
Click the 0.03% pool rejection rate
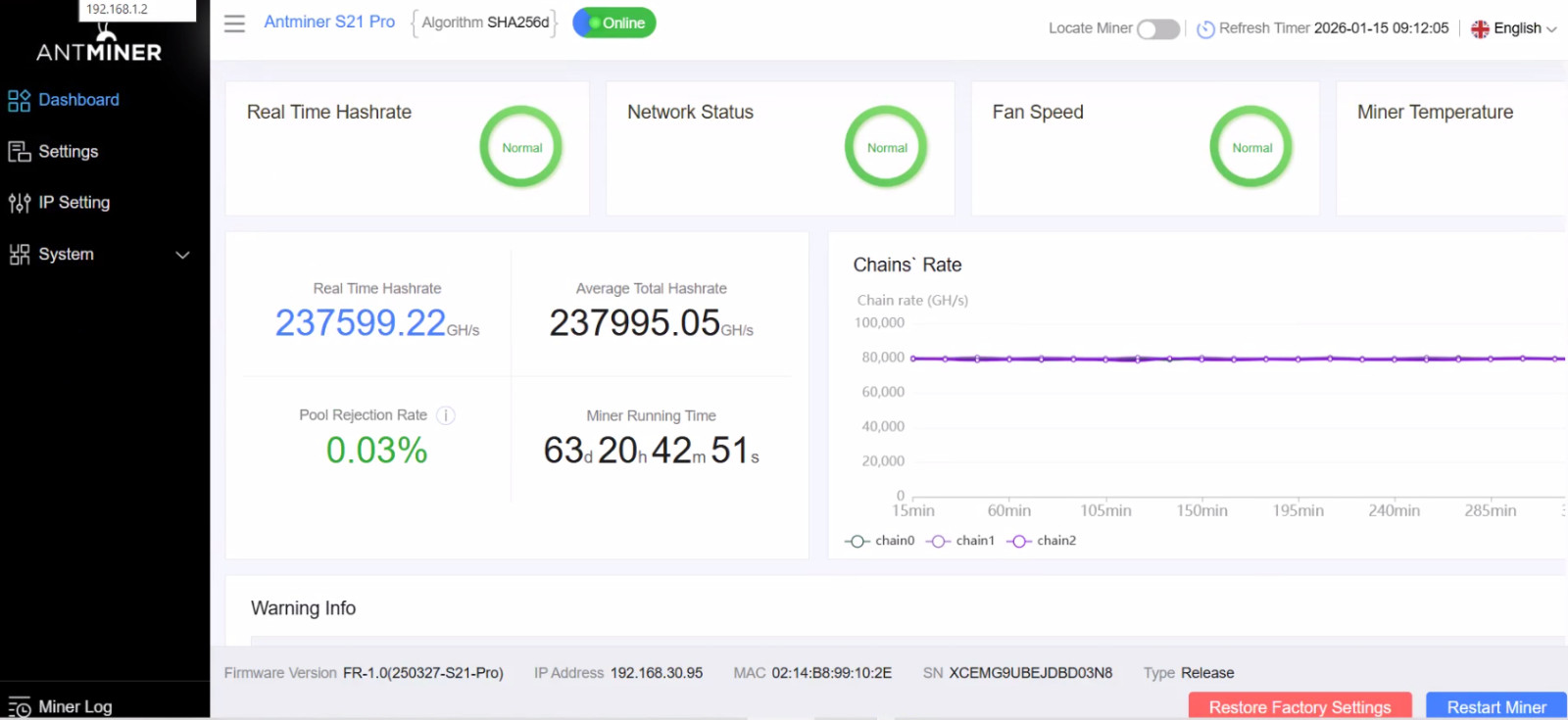click(377, 451)
